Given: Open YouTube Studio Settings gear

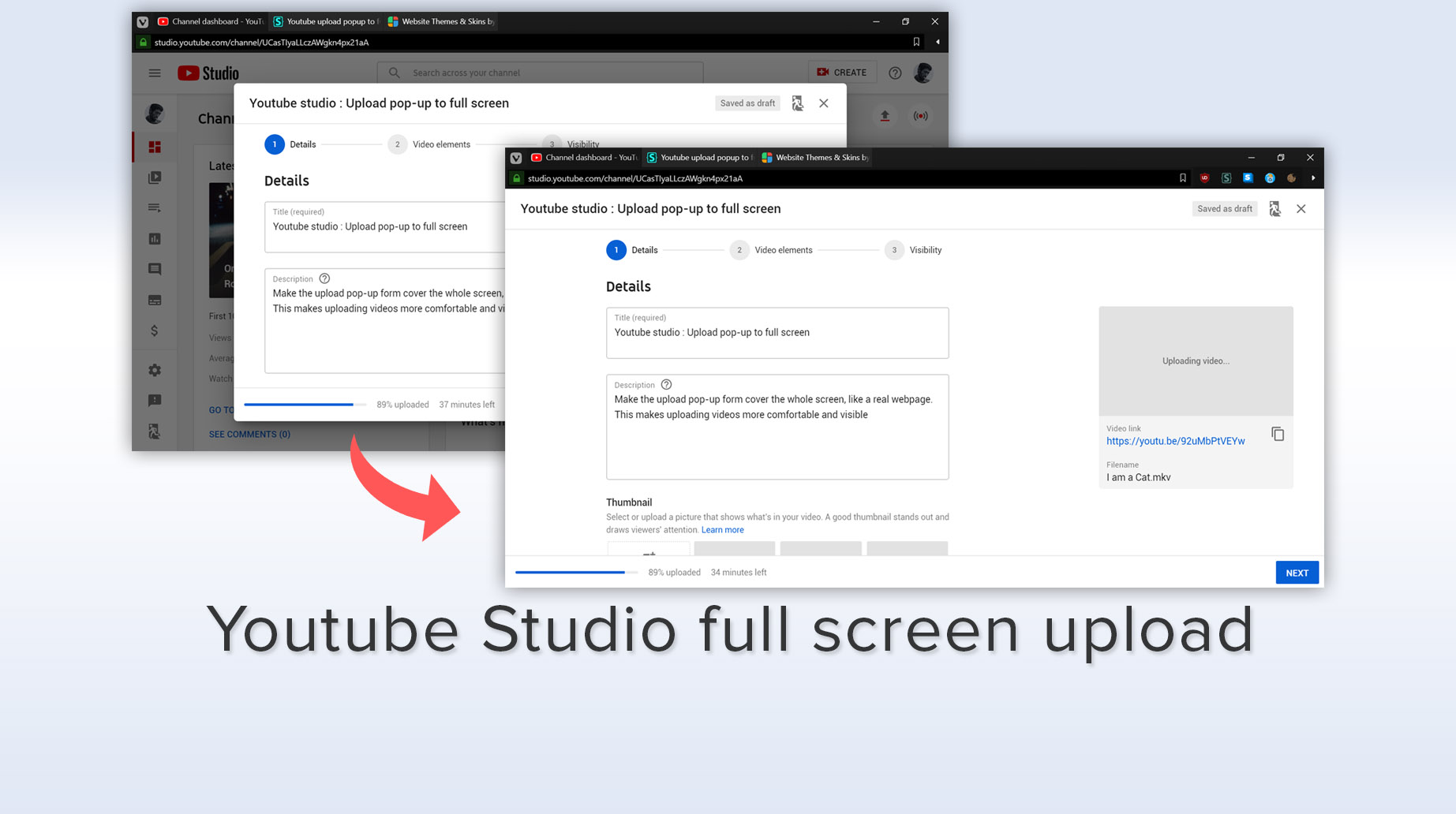Looking at the screenshot, I should pyautogui.click(x=155, y=369).
